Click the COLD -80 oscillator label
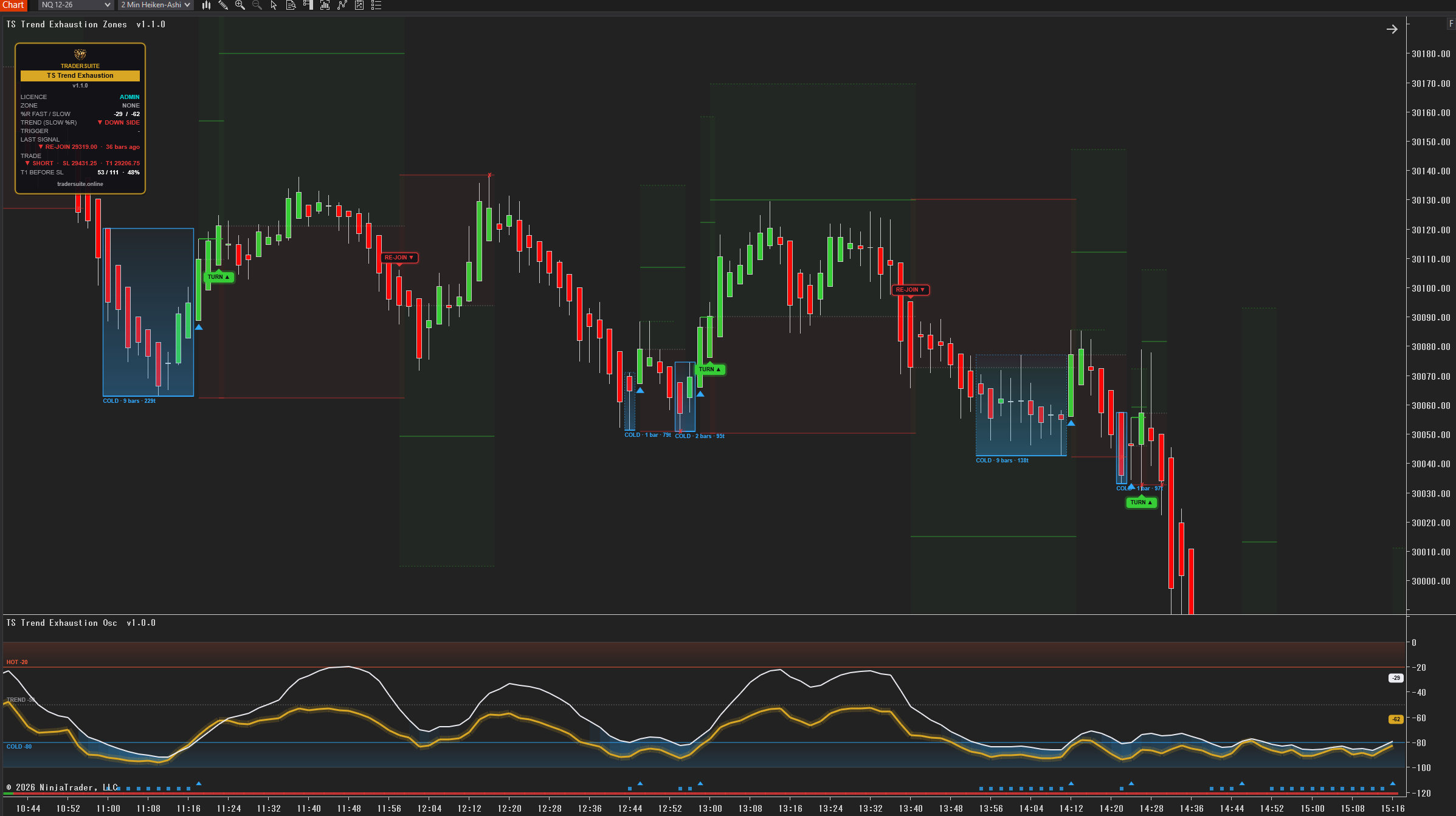This screenshot has width=1456, height=816. [19, 747]
